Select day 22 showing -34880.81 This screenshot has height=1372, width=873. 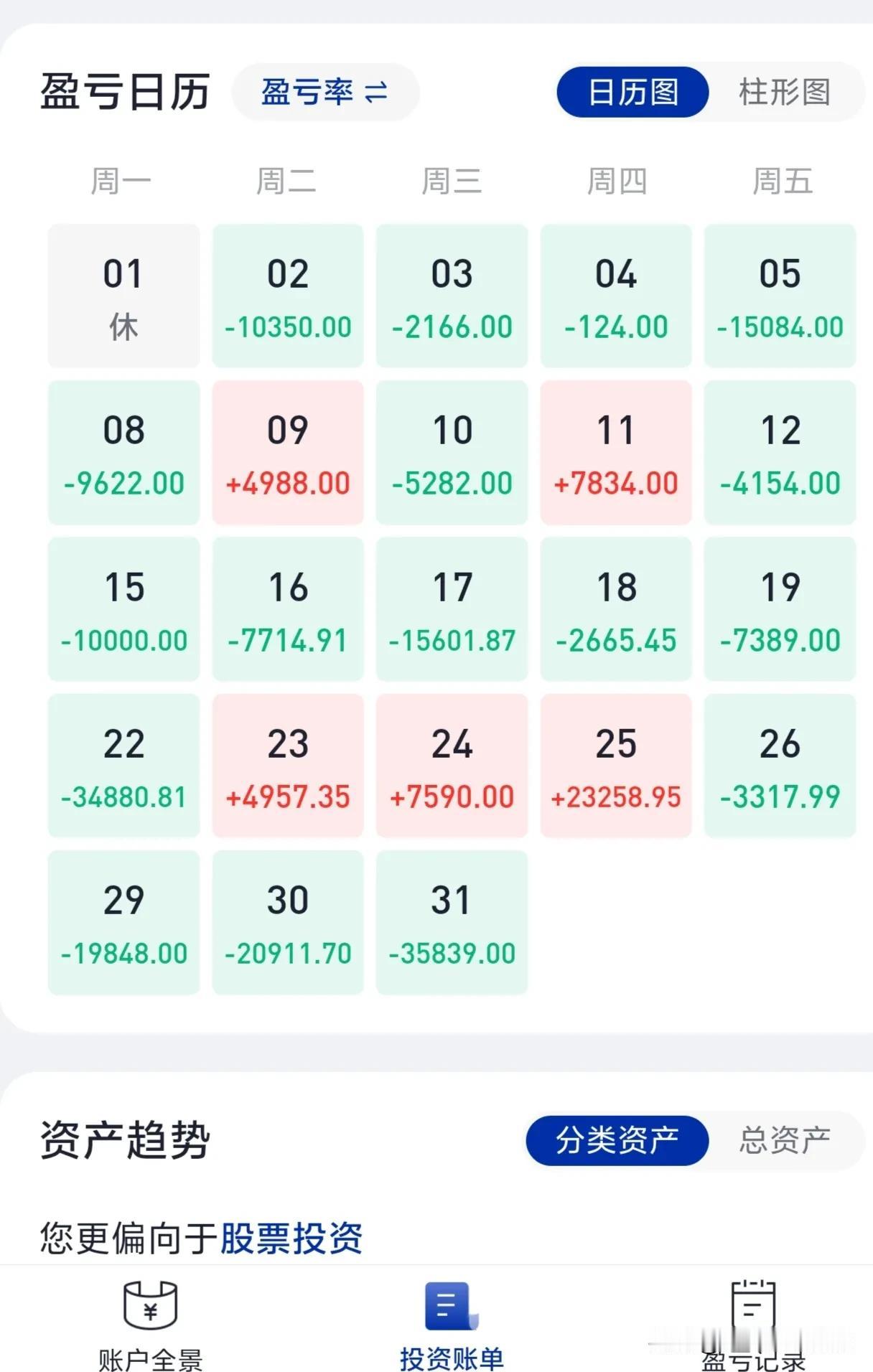pyautogui.click(x=123, y=766)
